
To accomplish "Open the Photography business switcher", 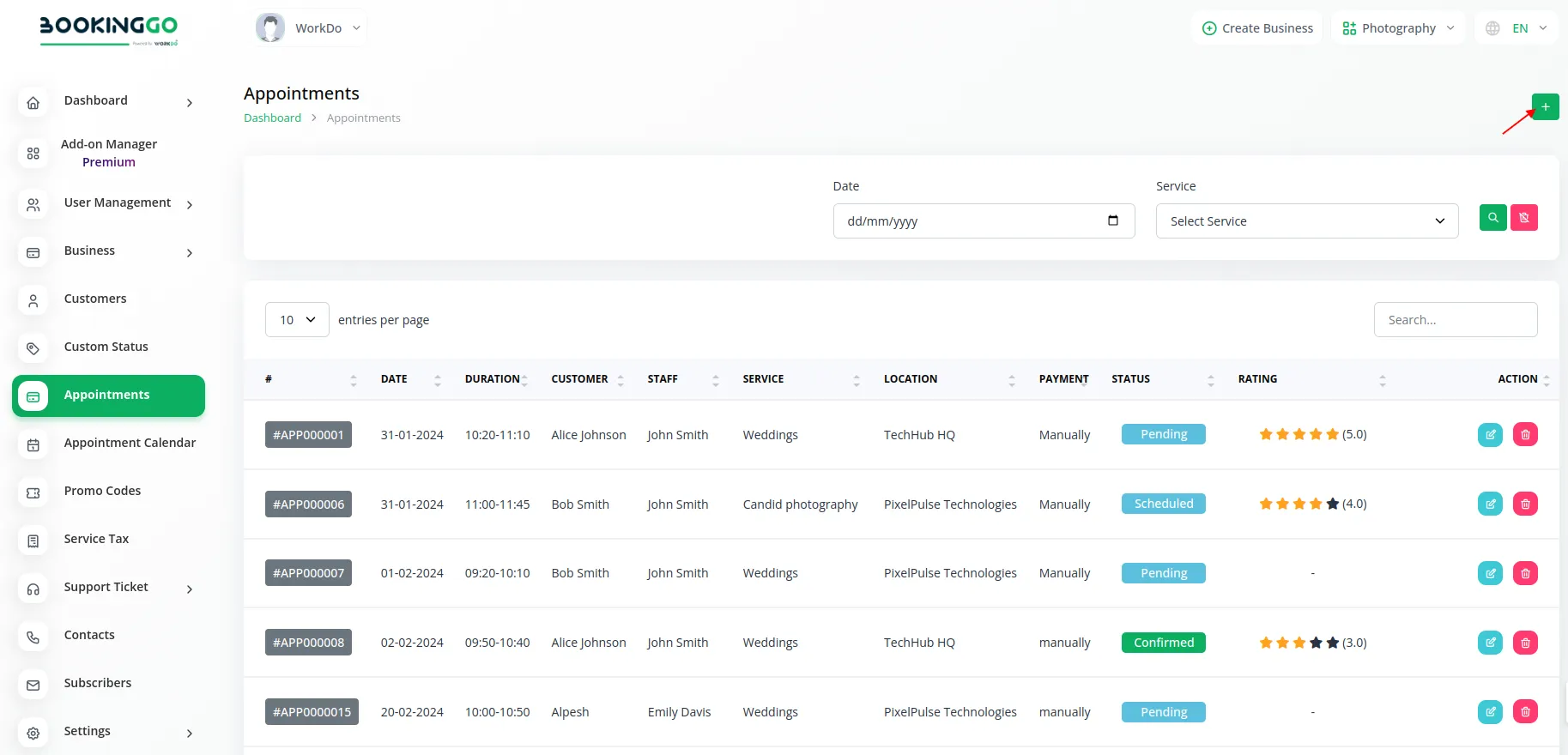I will click(1397, 28).
